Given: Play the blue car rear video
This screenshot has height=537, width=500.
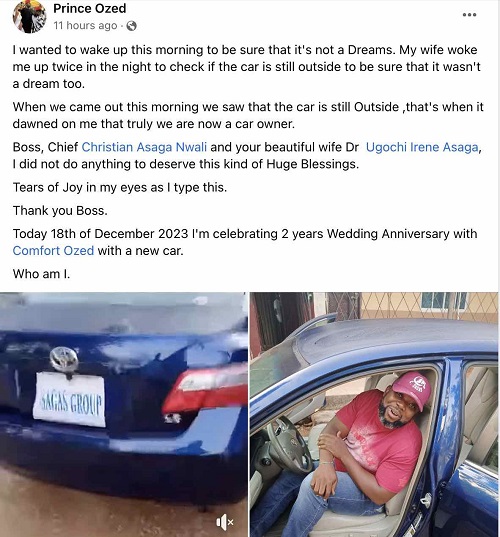Looking at the screenshot, I should pos(123,414).
